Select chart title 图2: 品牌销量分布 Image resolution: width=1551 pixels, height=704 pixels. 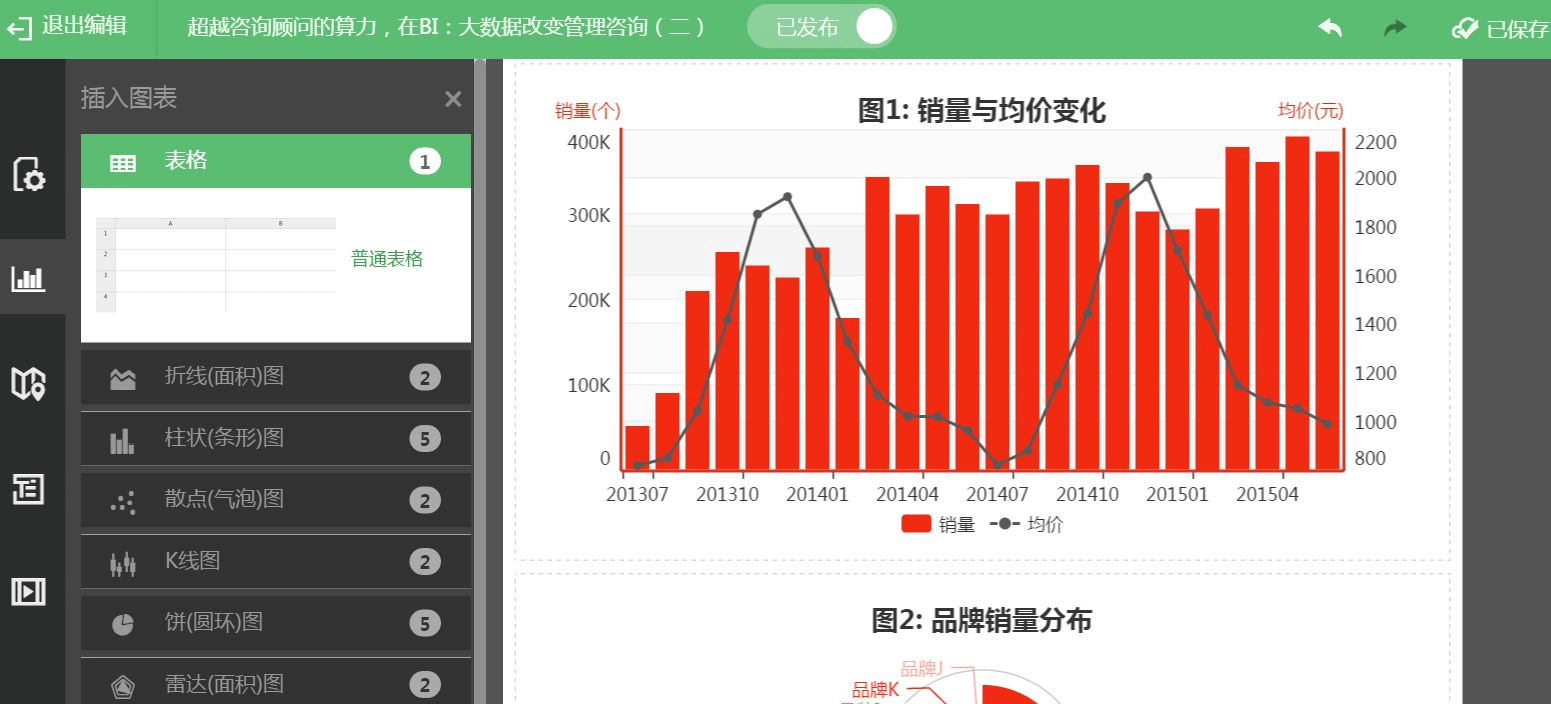pos(982,621)
